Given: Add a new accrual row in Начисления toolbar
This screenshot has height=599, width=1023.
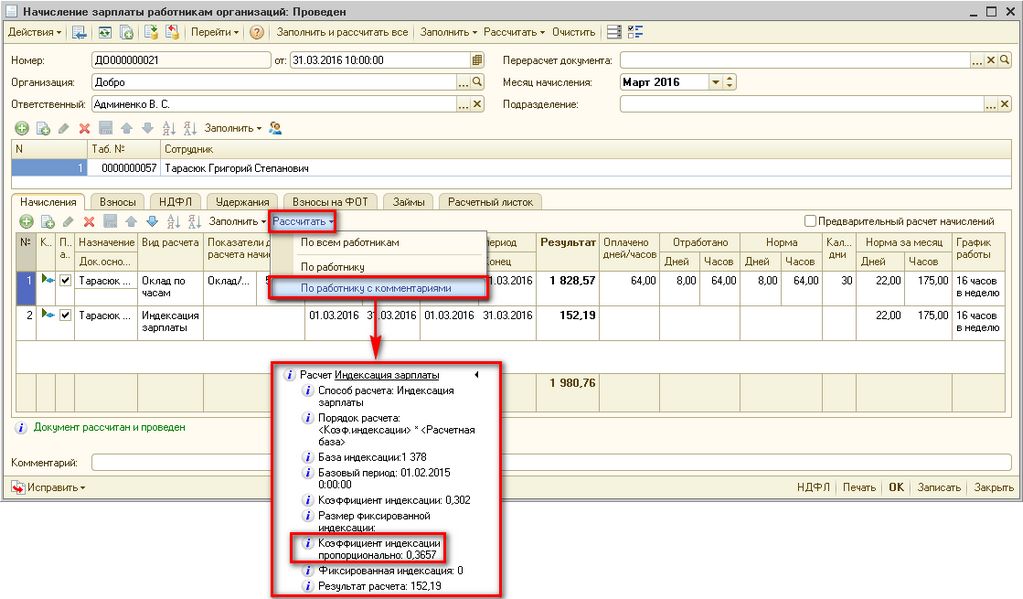Looking at the screenshot, I should [x=26, y=222].
